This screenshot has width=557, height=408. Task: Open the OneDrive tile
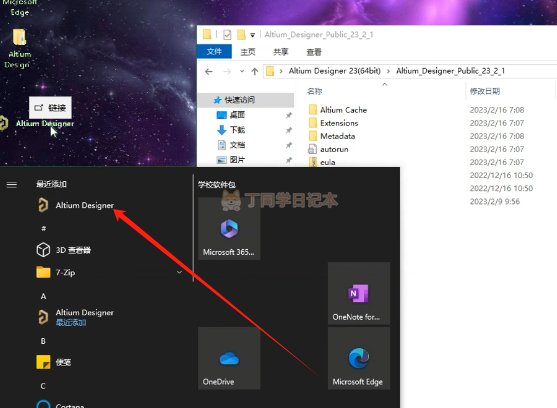click(x=229, y=358)
